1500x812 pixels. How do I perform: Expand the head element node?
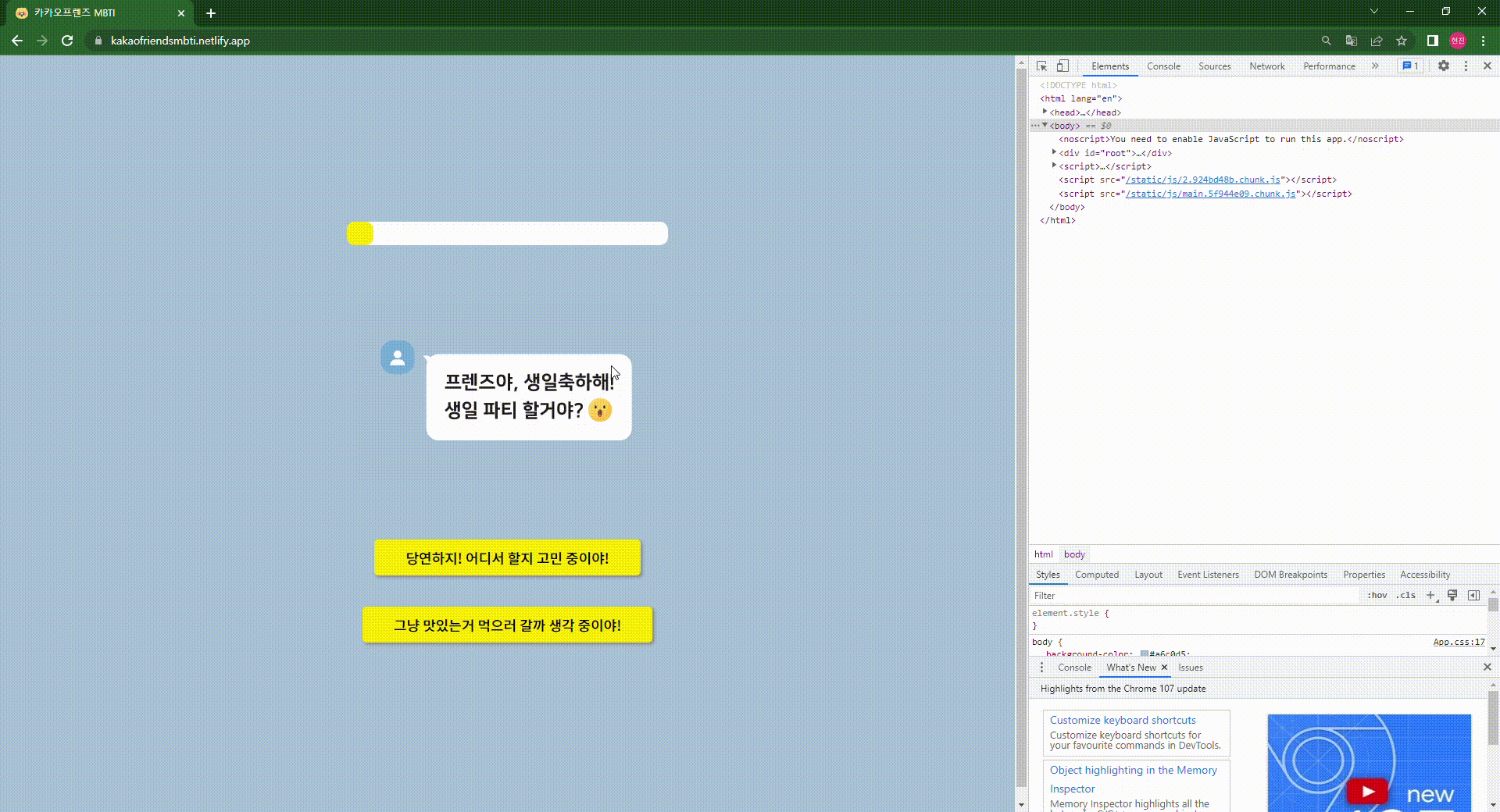pyautogui.click(x=1045, y=112)
